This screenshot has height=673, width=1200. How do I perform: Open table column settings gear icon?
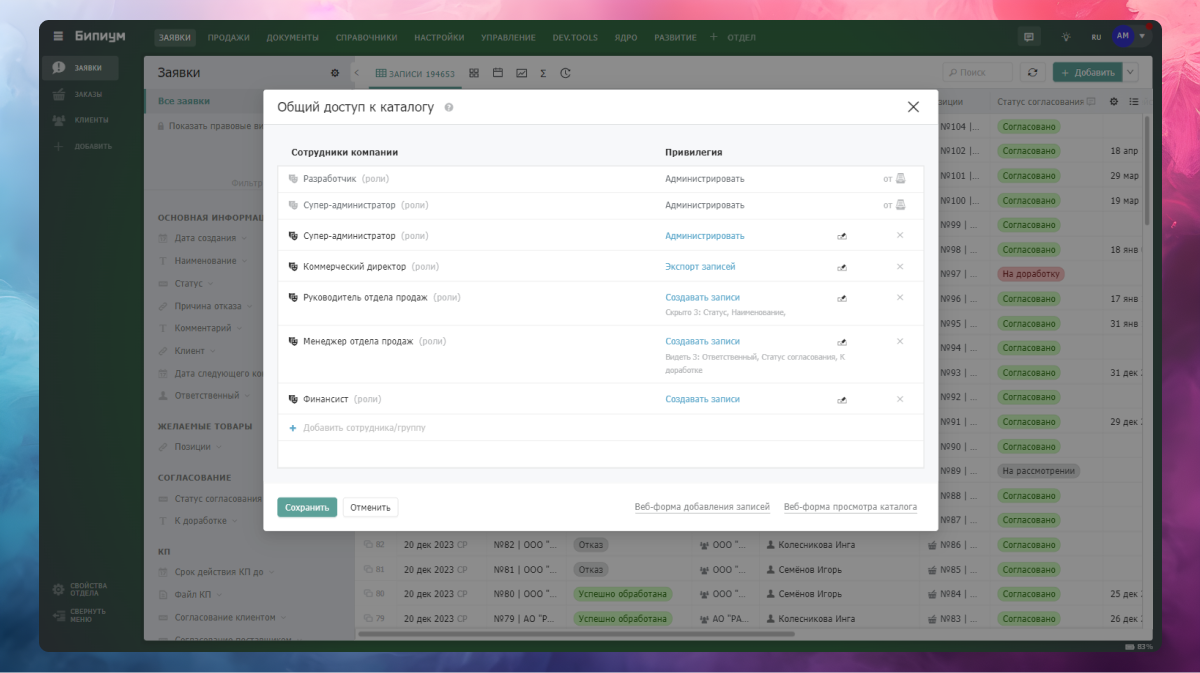point(1114,102)
